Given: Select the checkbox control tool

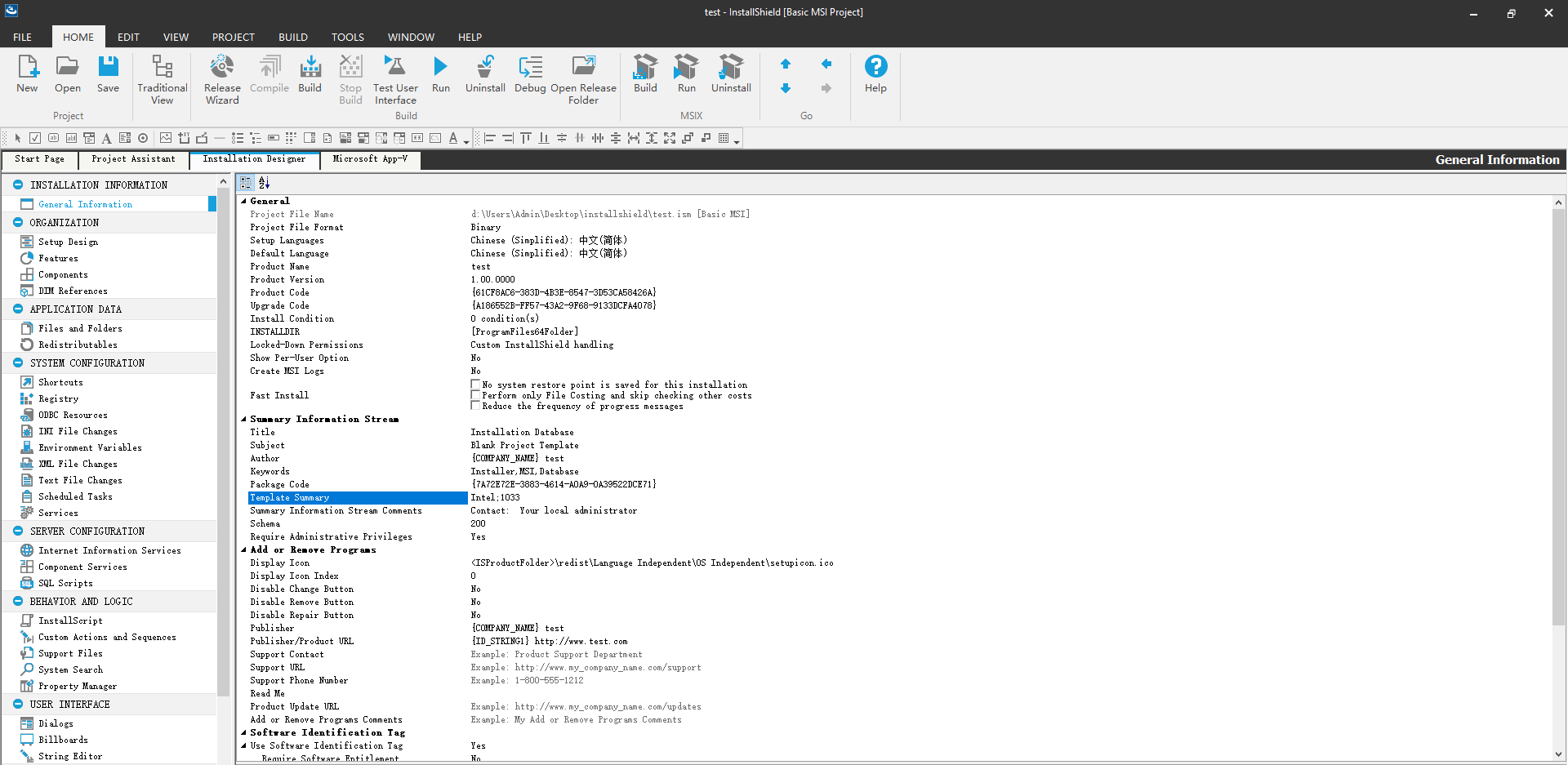Looking at the screenshot, I should click(35, 138).
